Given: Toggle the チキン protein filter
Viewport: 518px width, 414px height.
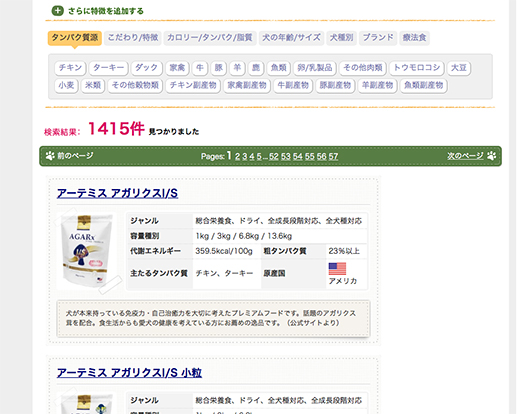Looking at the screenshot, I should pos(70,68).
